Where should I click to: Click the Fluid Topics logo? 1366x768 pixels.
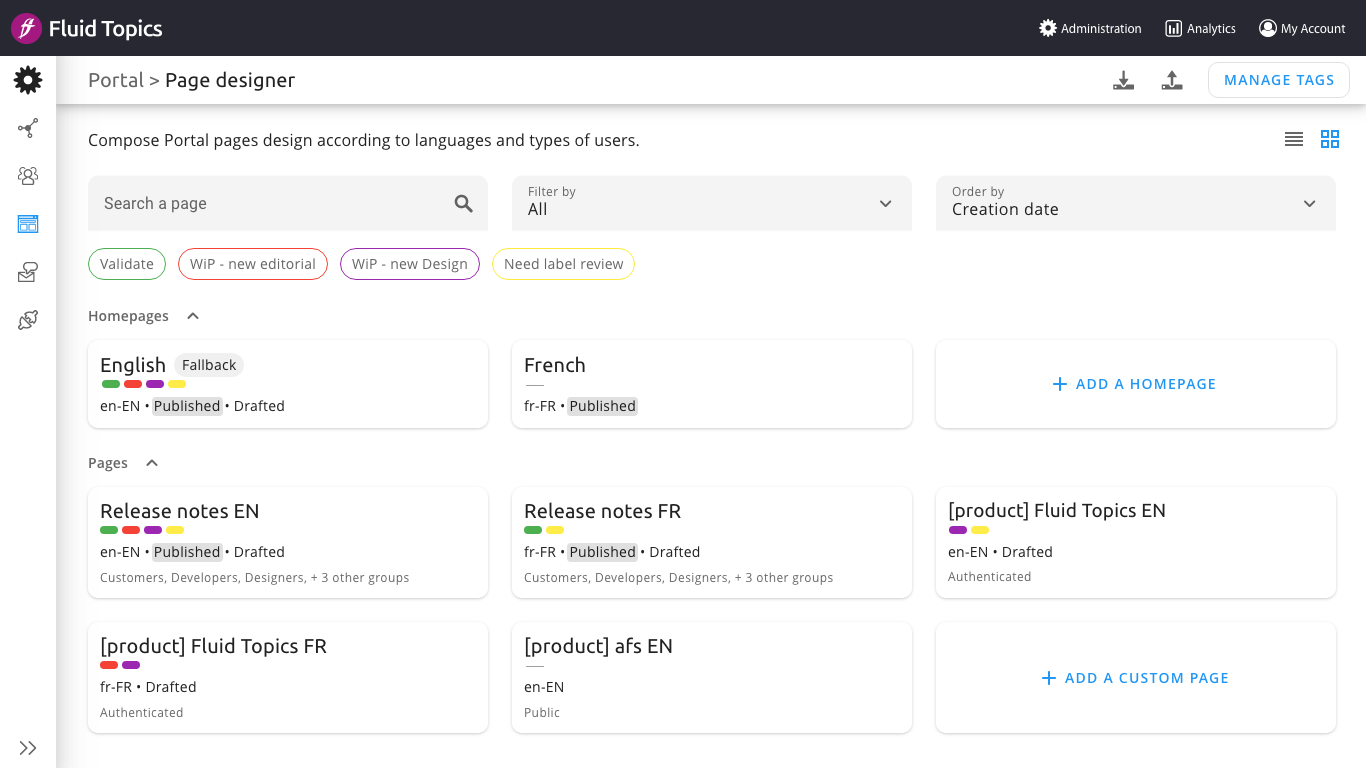click(87, 28)
